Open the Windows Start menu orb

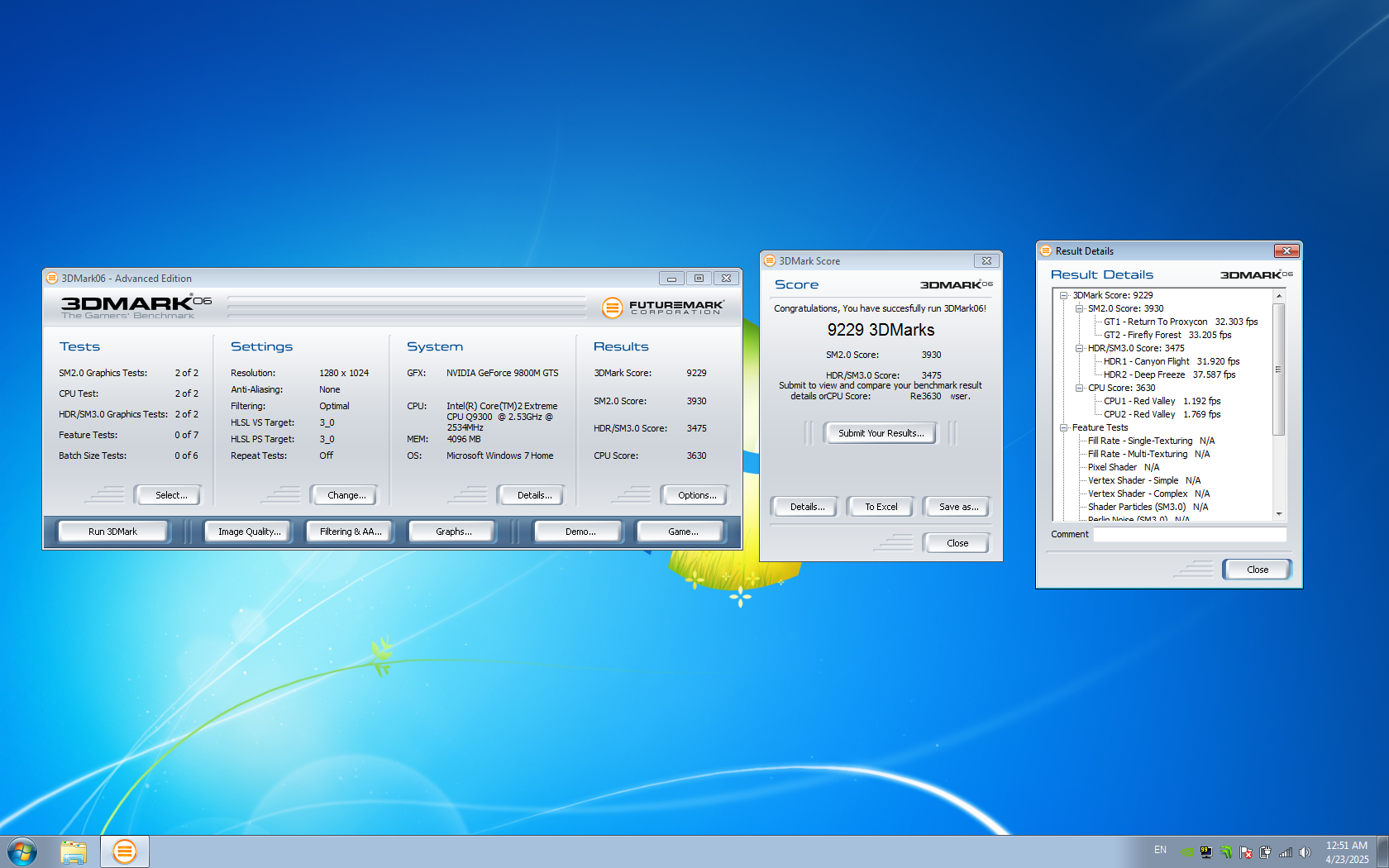(21, 851)
